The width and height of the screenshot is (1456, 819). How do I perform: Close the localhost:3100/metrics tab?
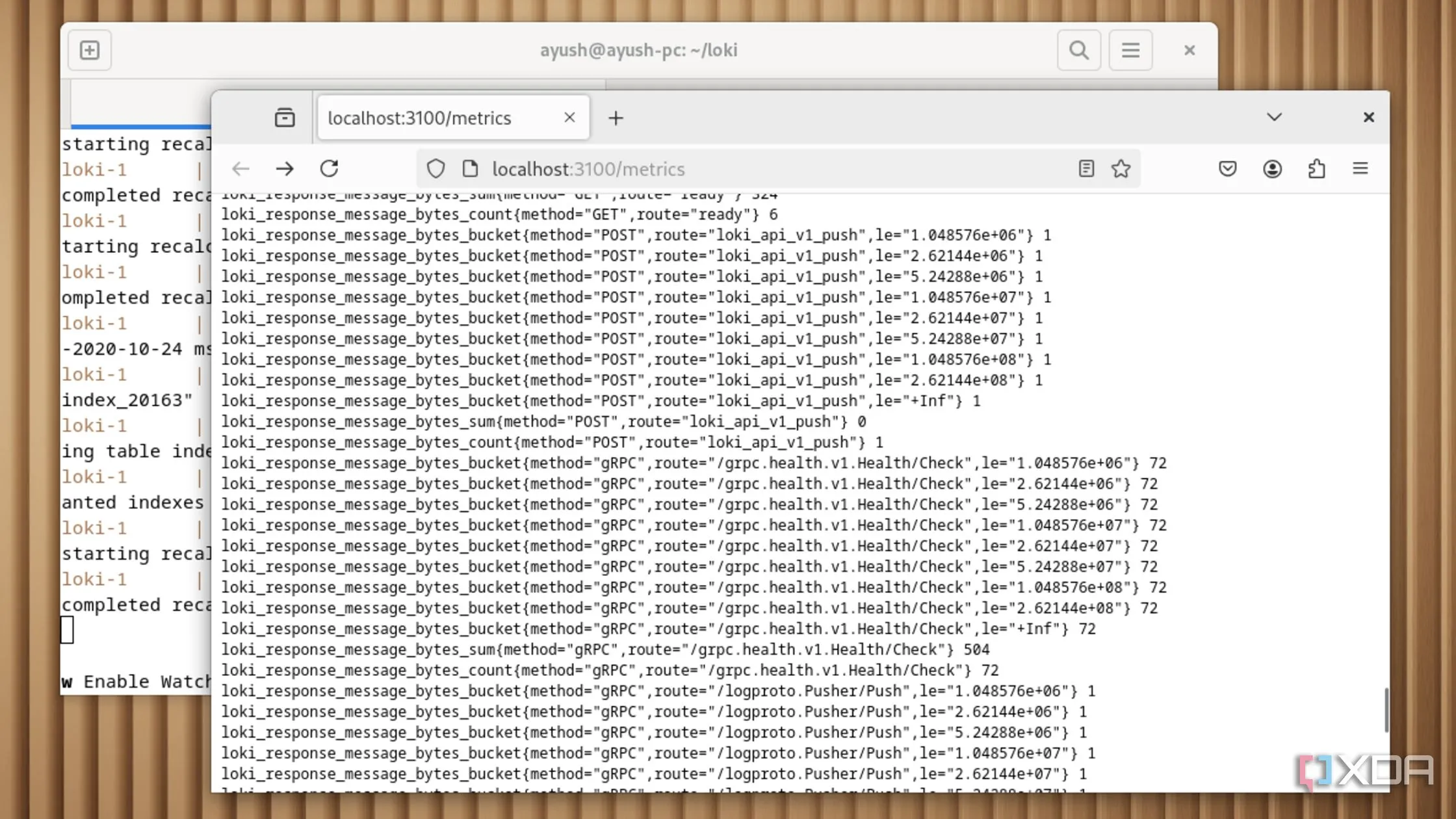569,118
